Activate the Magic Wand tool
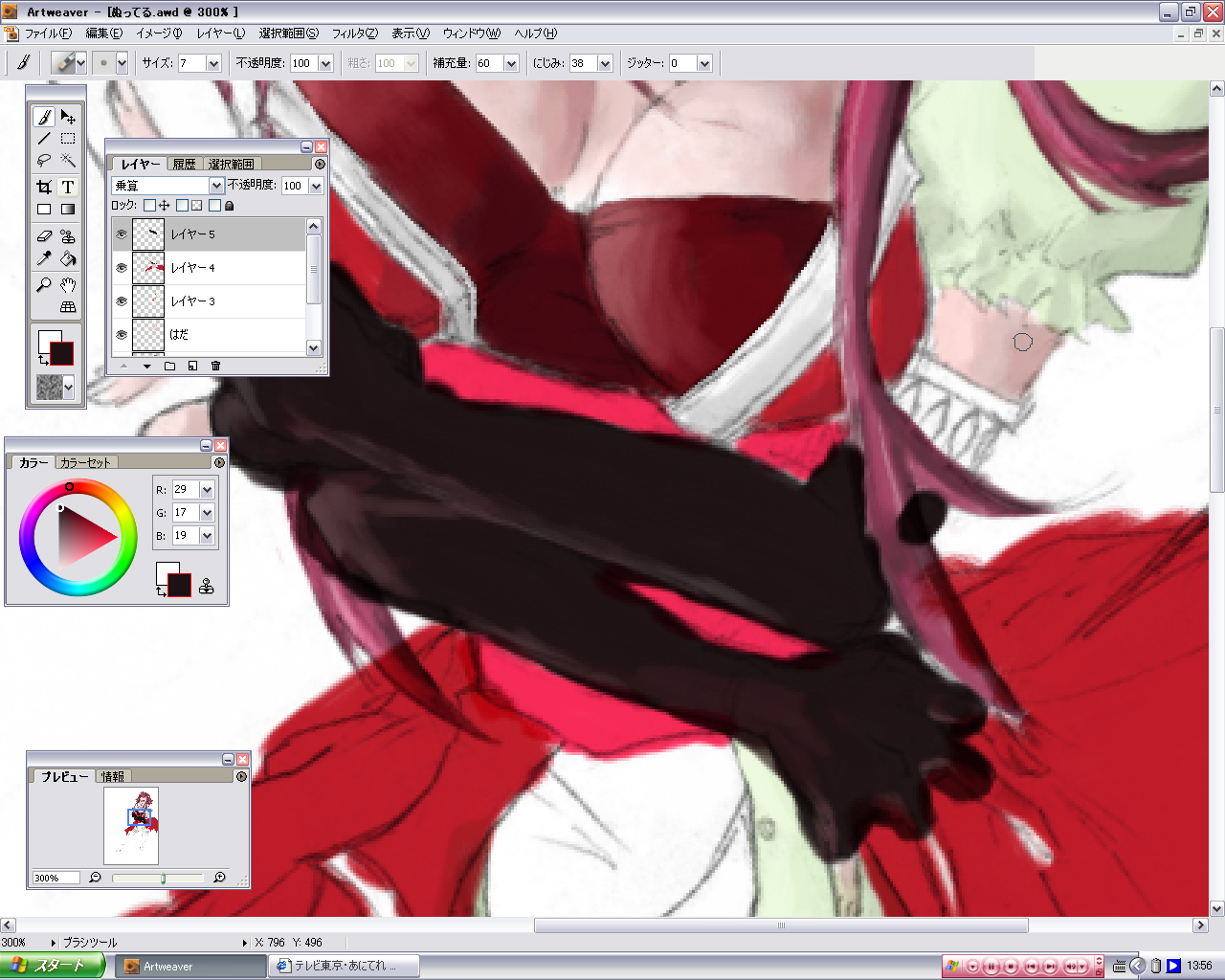Screen dimensions: 1225x980 68,161
